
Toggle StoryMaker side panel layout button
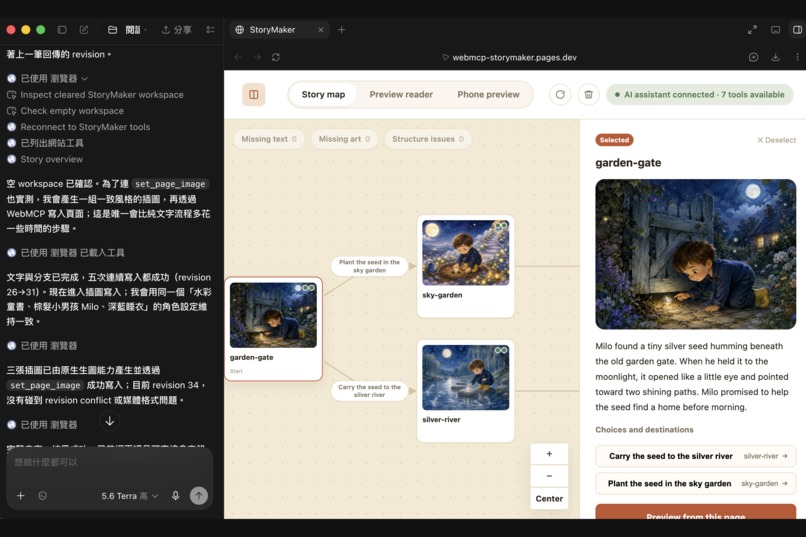(x=254, y=95)
